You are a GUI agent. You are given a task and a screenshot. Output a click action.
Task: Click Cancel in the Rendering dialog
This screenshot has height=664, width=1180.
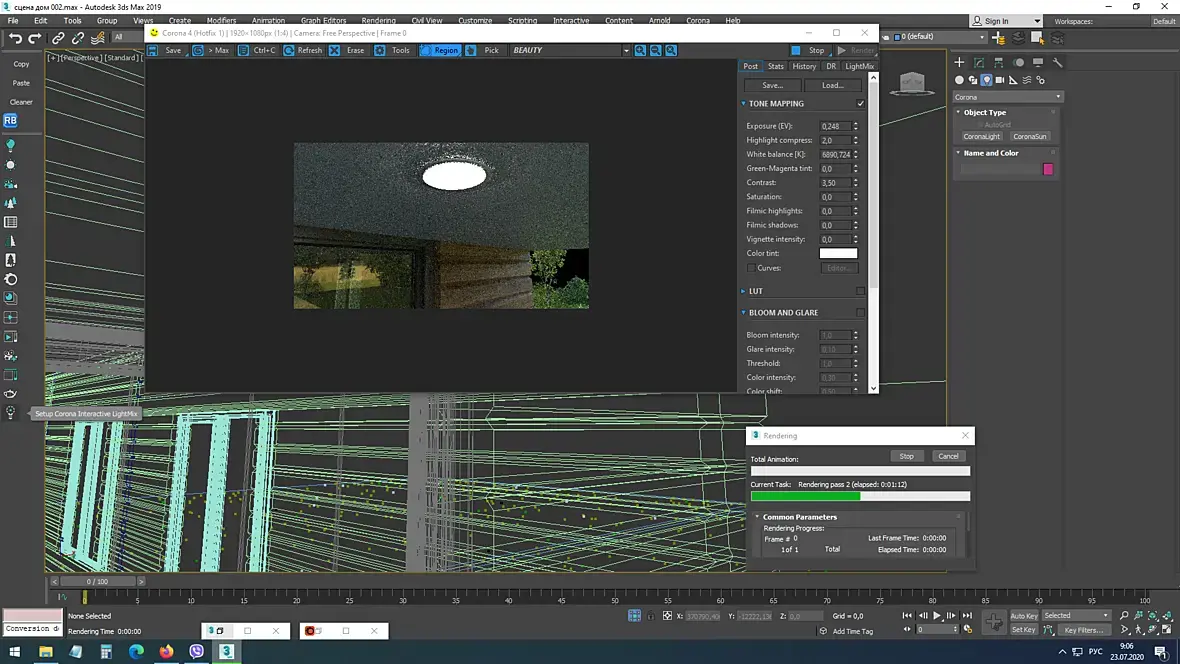coord(947,456)
